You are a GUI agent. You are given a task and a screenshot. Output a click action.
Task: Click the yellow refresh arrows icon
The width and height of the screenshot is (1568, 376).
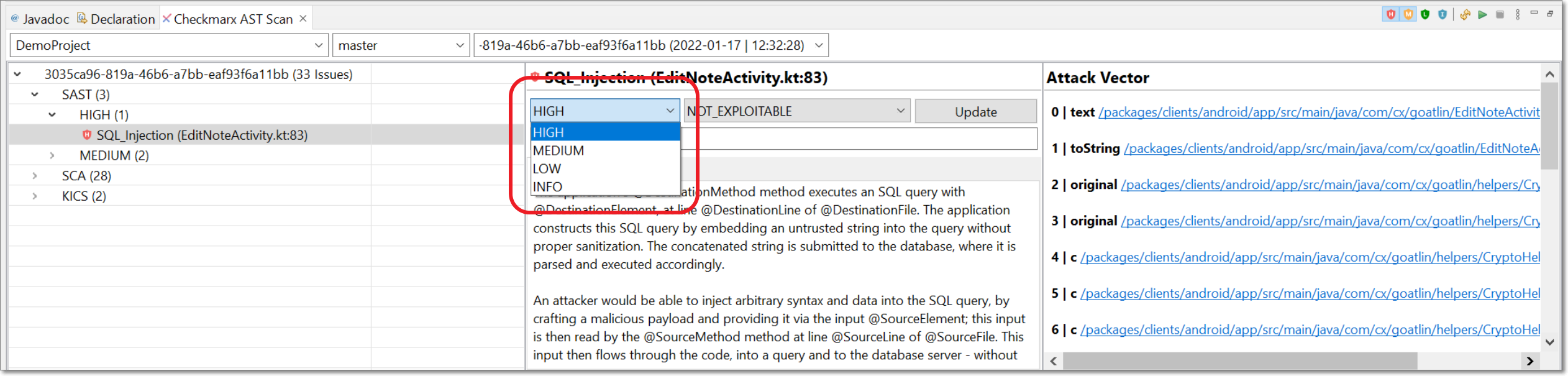(x=1465, y=14)
